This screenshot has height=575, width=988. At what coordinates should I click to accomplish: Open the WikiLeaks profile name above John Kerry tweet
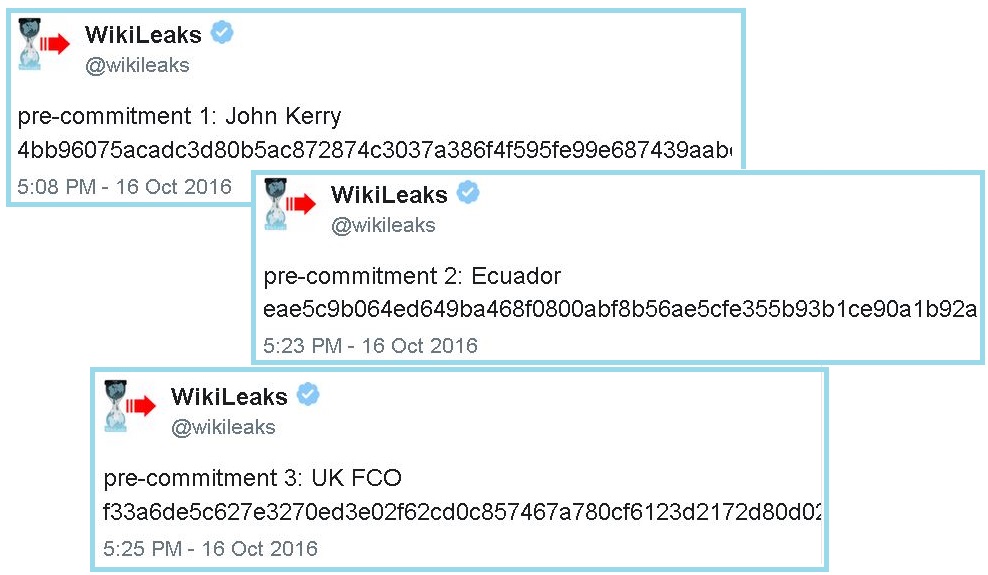[x=143, y=35]
